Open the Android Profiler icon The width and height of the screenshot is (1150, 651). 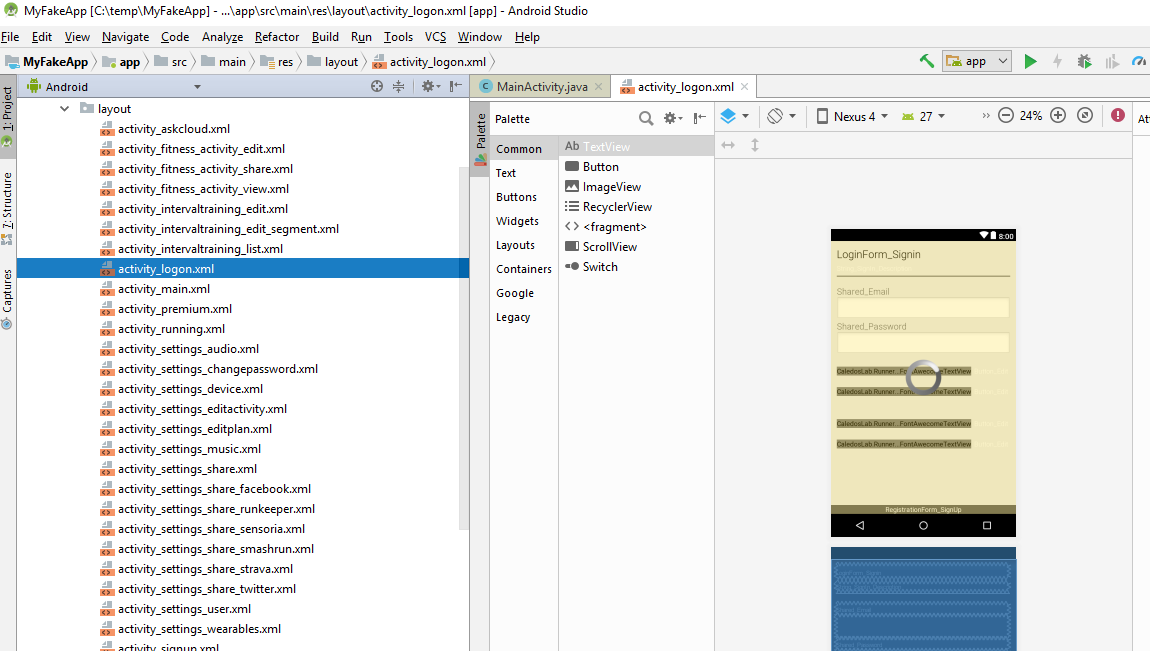1139,60
